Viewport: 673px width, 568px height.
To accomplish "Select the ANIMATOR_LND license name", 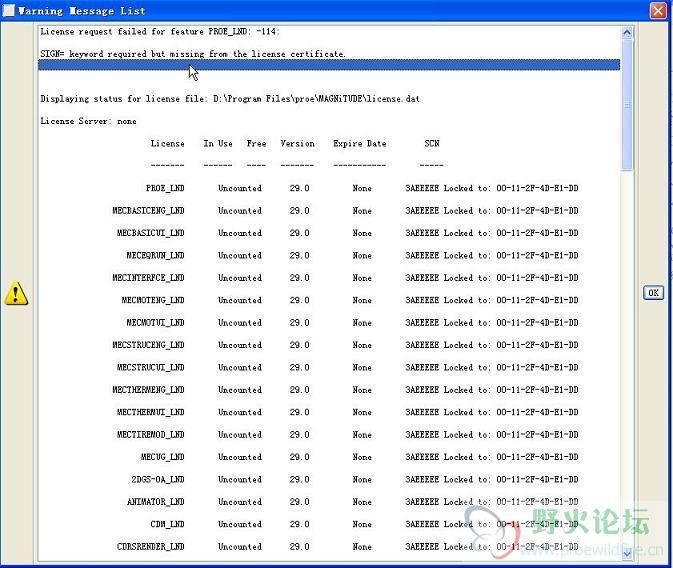I will click(x=155, y=501).
